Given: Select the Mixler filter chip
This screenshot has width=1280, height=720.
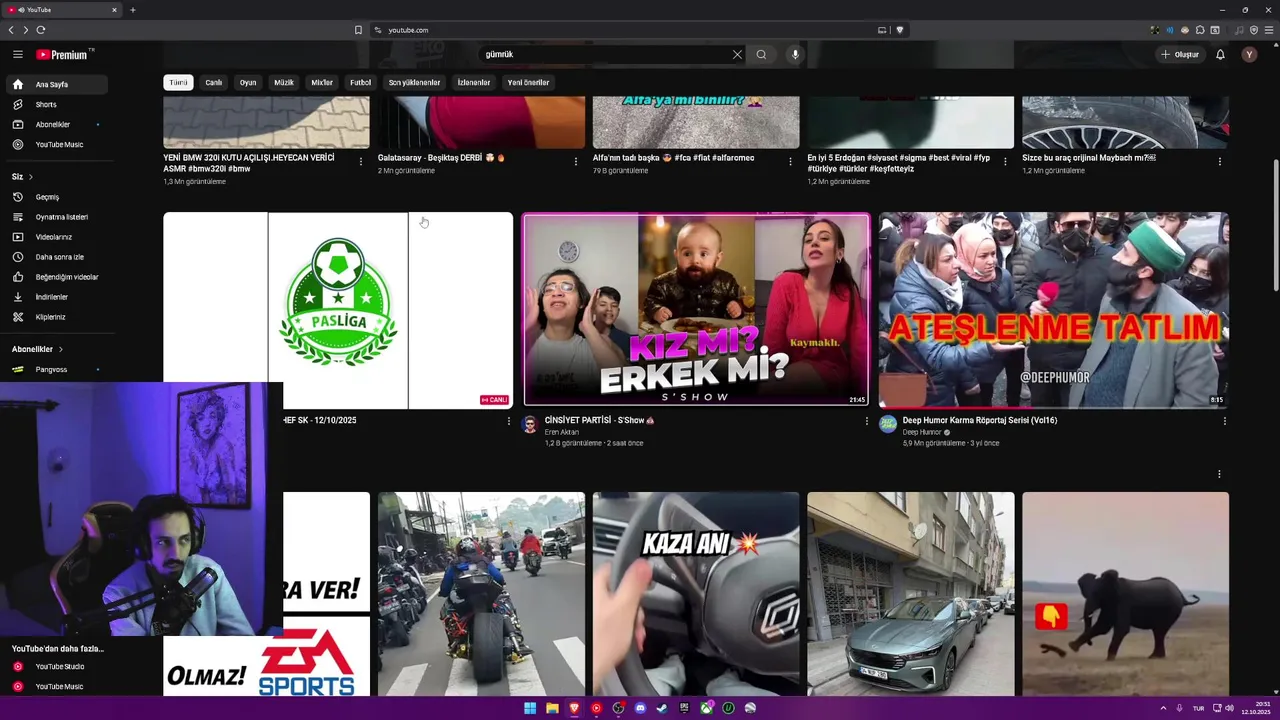Looking at the screenshot, I should coord(322,82).
